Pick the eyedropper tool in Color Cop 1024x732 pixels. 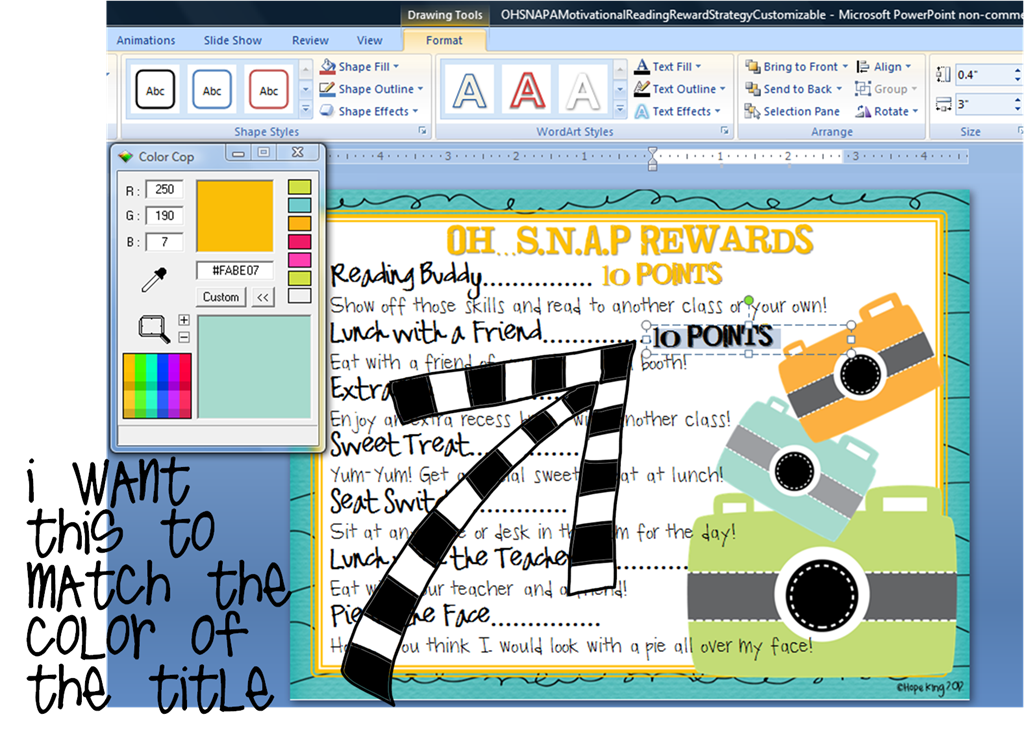pyautogui.click(x=154, y=279)
